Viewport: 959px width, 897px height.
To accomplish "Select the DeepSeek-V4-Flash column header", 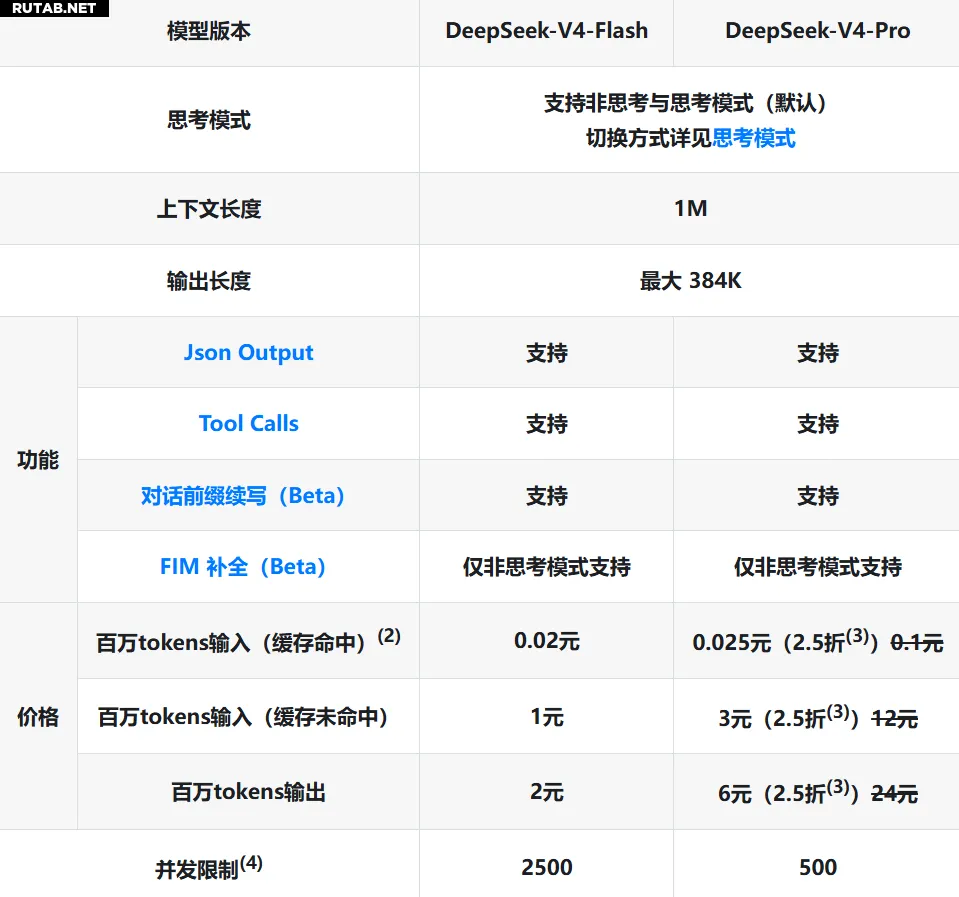I will pos(546,31).
